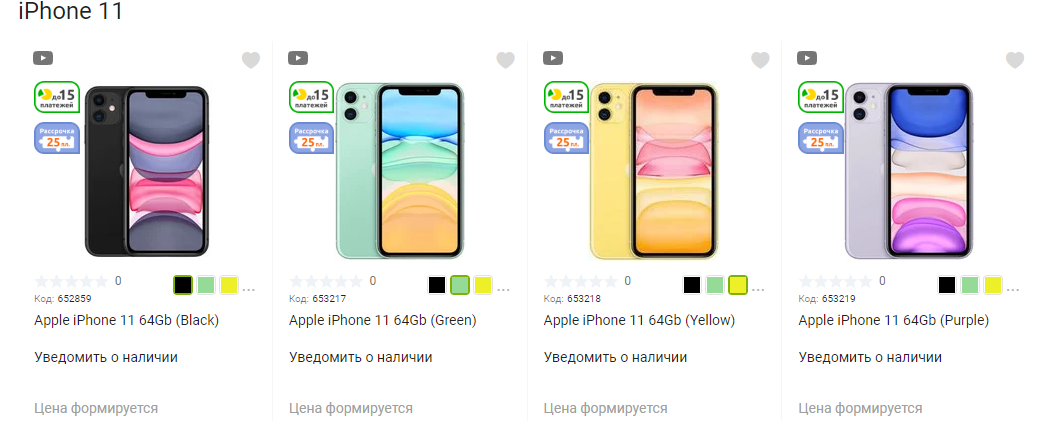Image resolution: width=1042 pixels, height=421 pixels.
Task: Play video for iPhone 11 Green
Action: (x=298, y=58)
